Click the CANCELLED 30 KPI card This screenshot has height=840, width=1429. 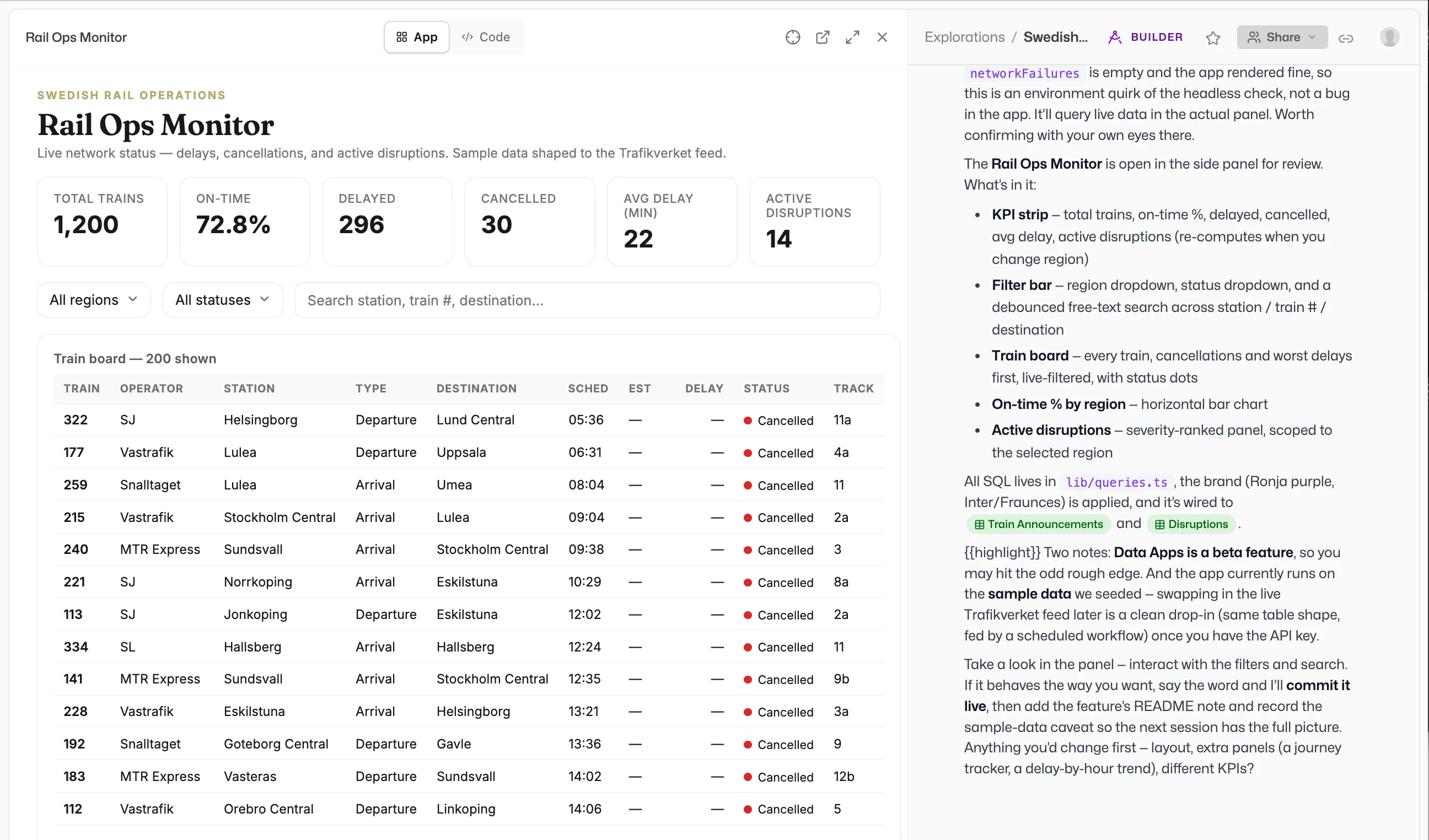coord(530,222)
